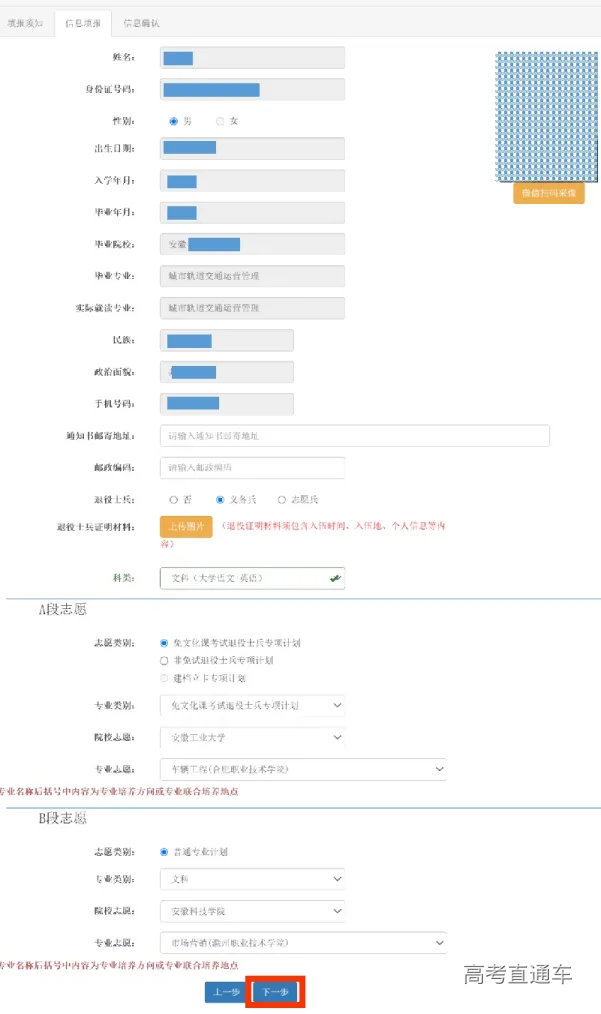Select 普通专业计划 radio in B段
Image resolution: width=601 pixels, height=1014 pixels.
pyautogui.click(x=164, y=852)
